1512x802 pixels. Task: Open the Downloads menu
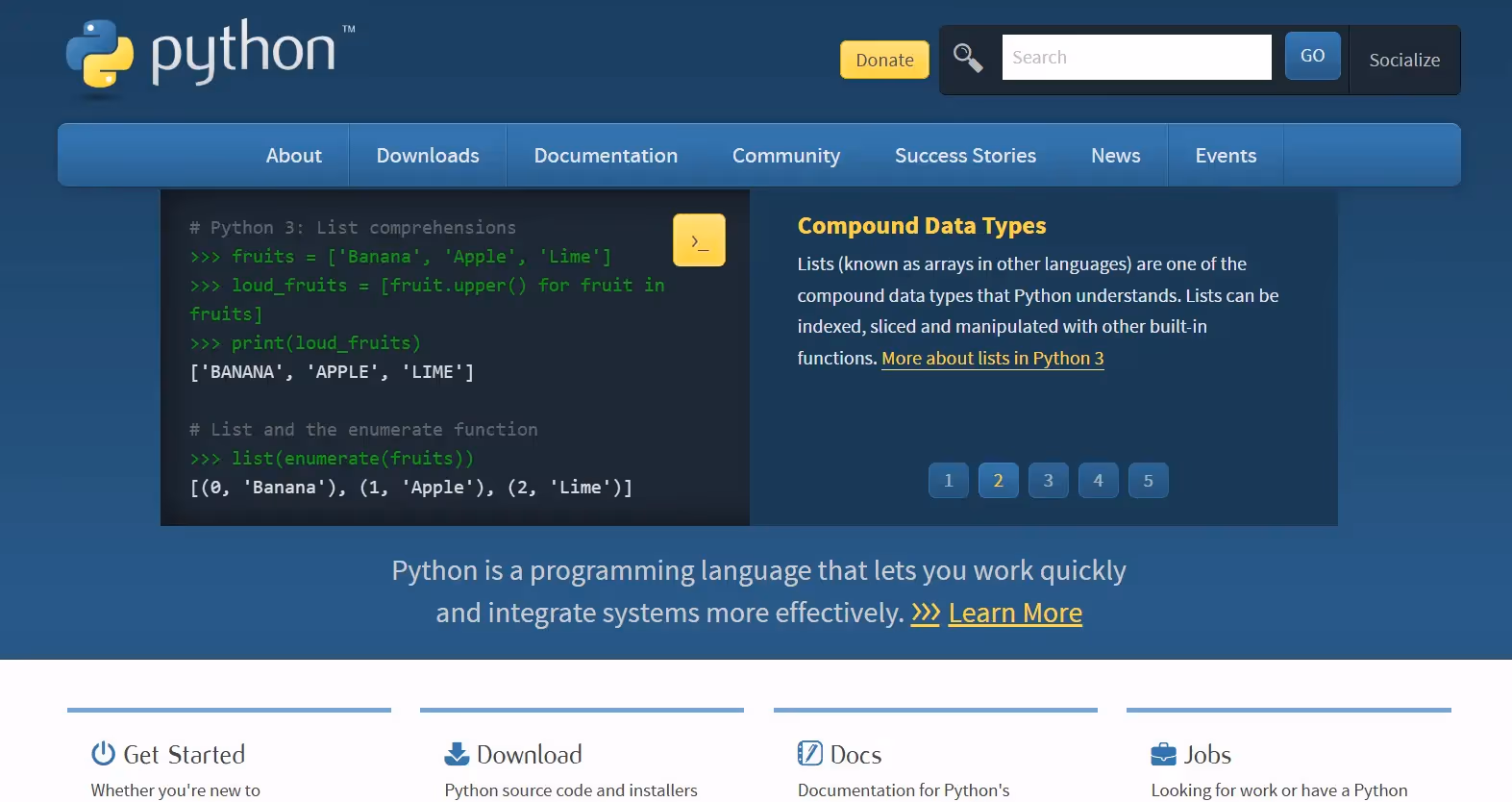tap(428, 155)
